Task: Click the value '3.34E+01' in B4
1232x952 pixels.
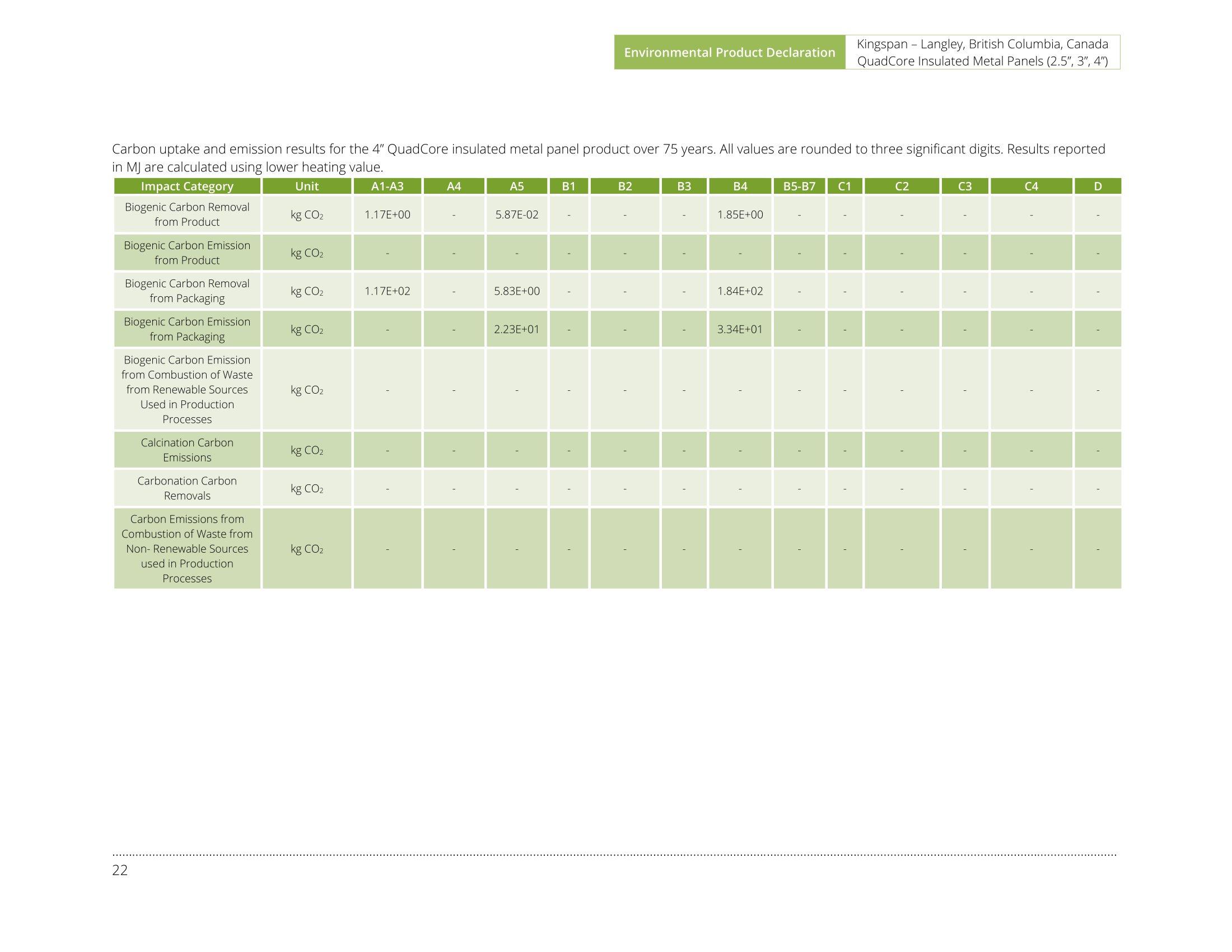Action: [x=740, y=329]
